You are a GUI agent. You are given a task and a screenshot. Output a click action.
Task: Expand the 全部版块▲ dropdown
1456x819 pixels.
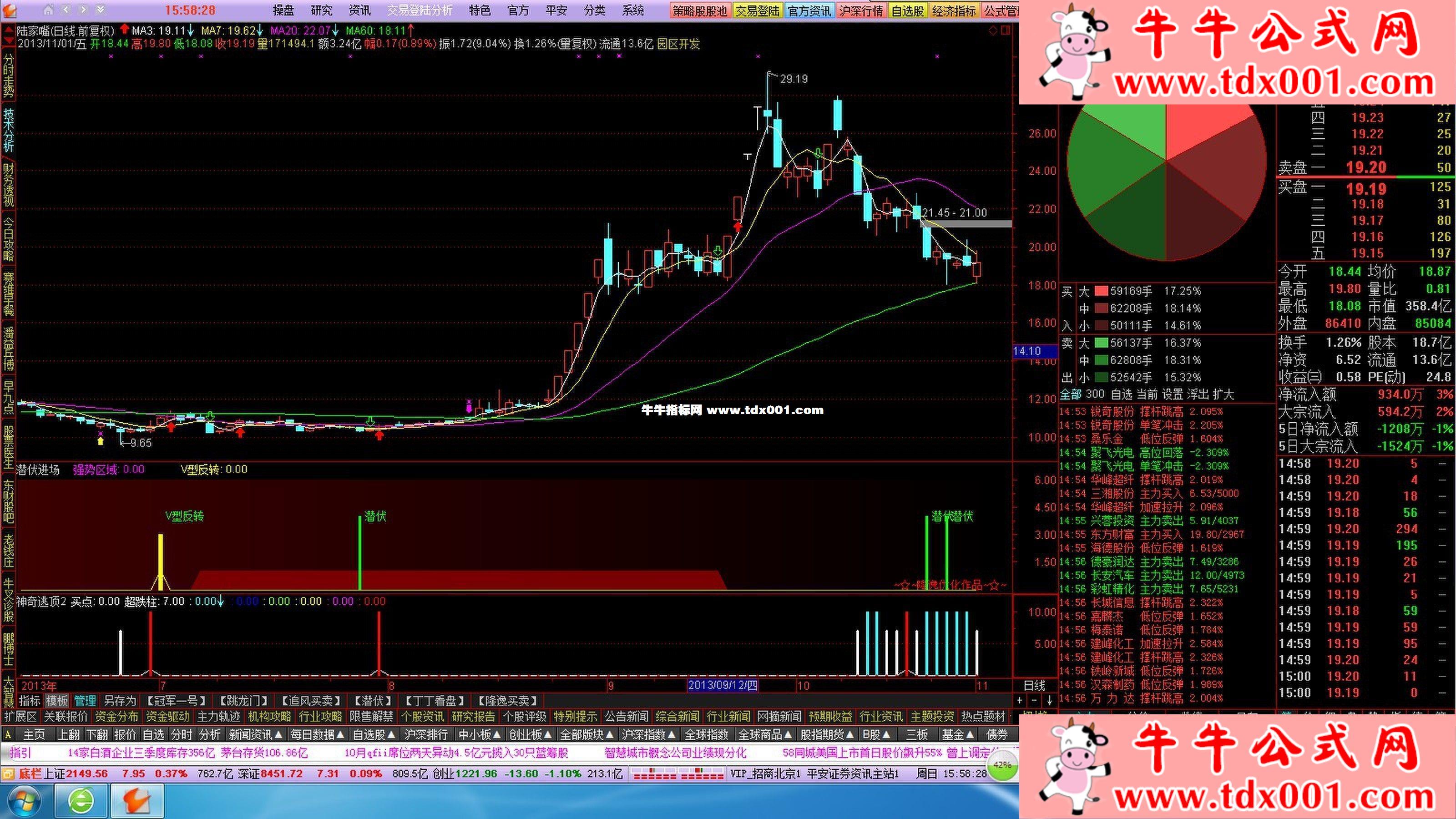click(586, 734)
